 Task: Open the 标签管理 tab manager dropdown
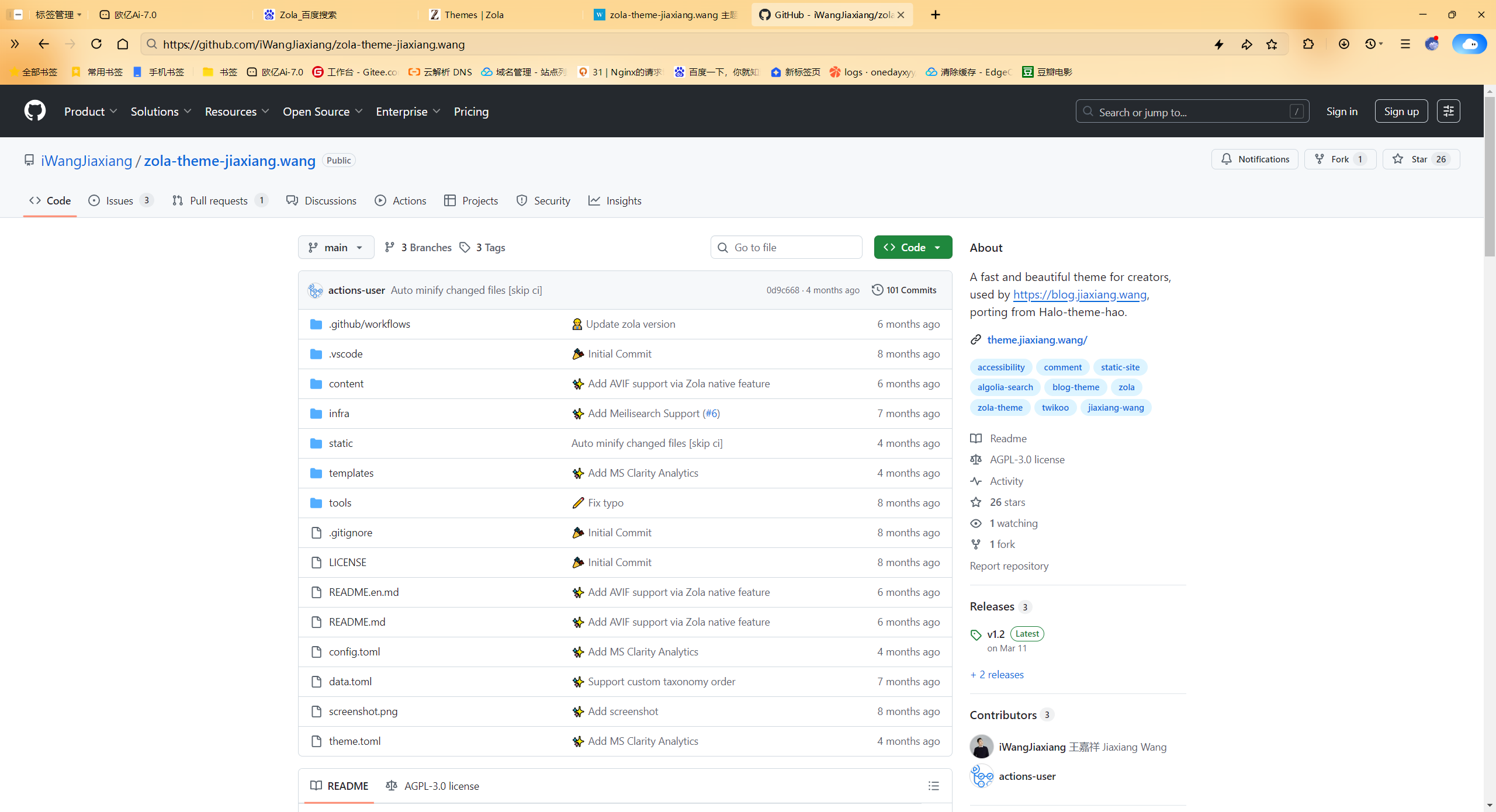58,15
